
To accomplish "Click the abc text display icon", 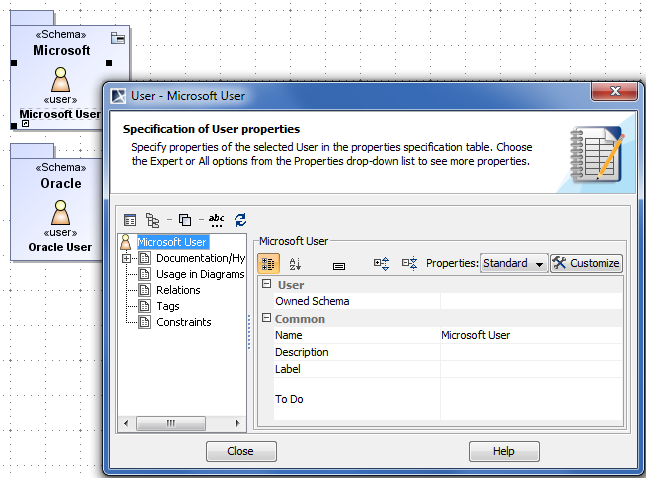I will click(x=216, y=220).
